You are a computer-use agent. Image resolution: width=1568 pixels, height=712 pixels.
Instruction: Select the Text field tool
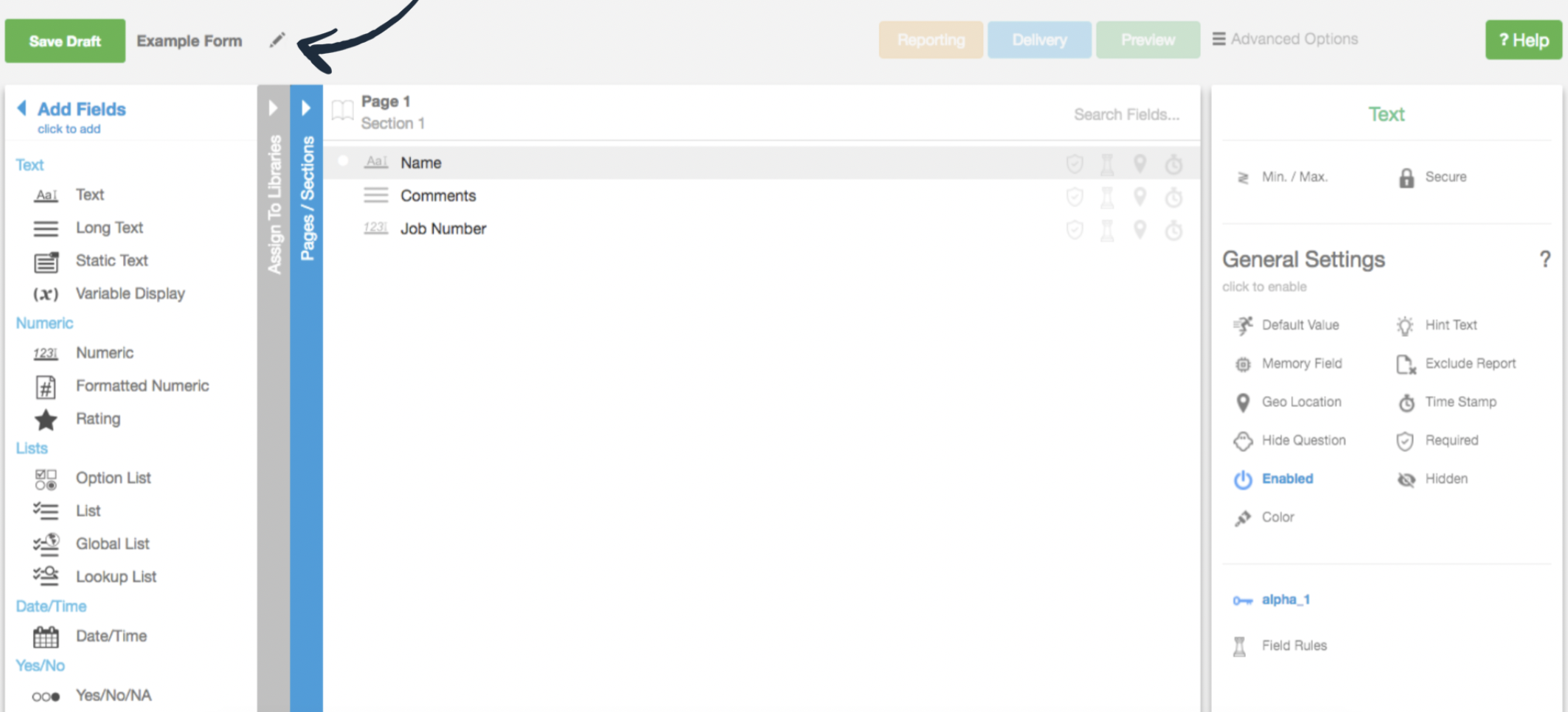point(90,195)
